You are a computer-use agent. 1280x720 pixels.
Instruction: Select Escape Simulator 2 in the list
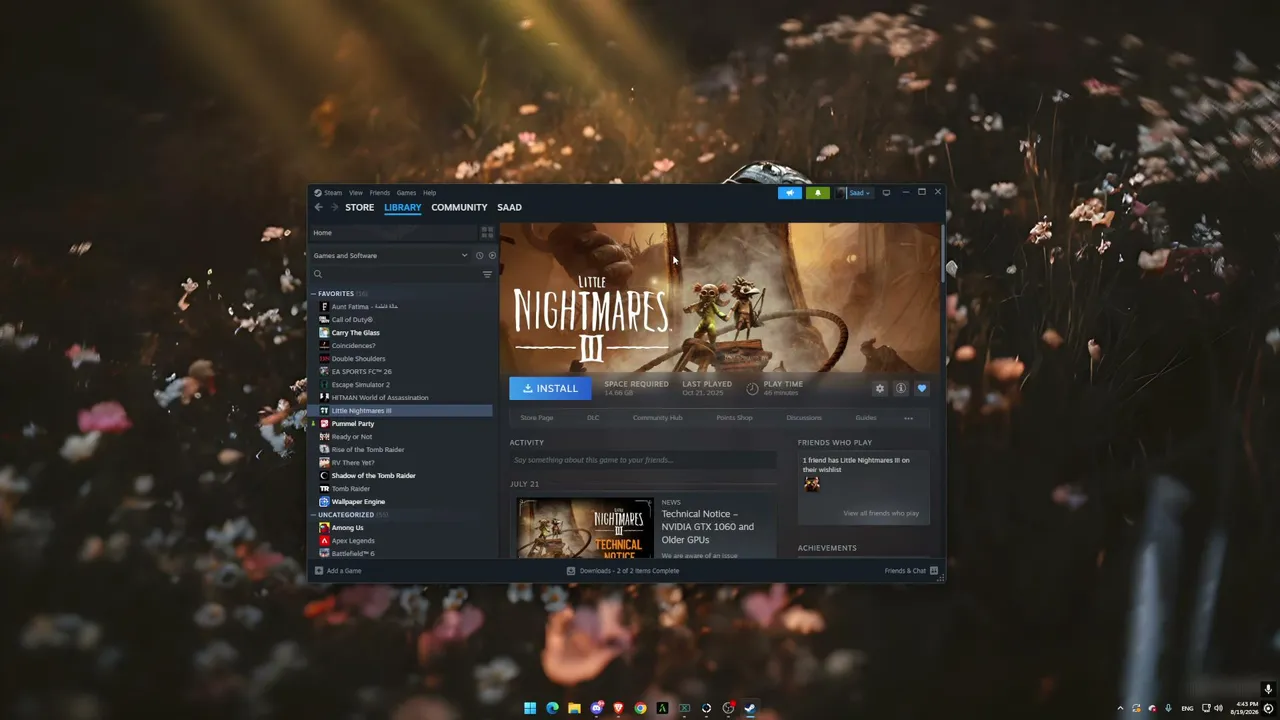tap(402, 385)
